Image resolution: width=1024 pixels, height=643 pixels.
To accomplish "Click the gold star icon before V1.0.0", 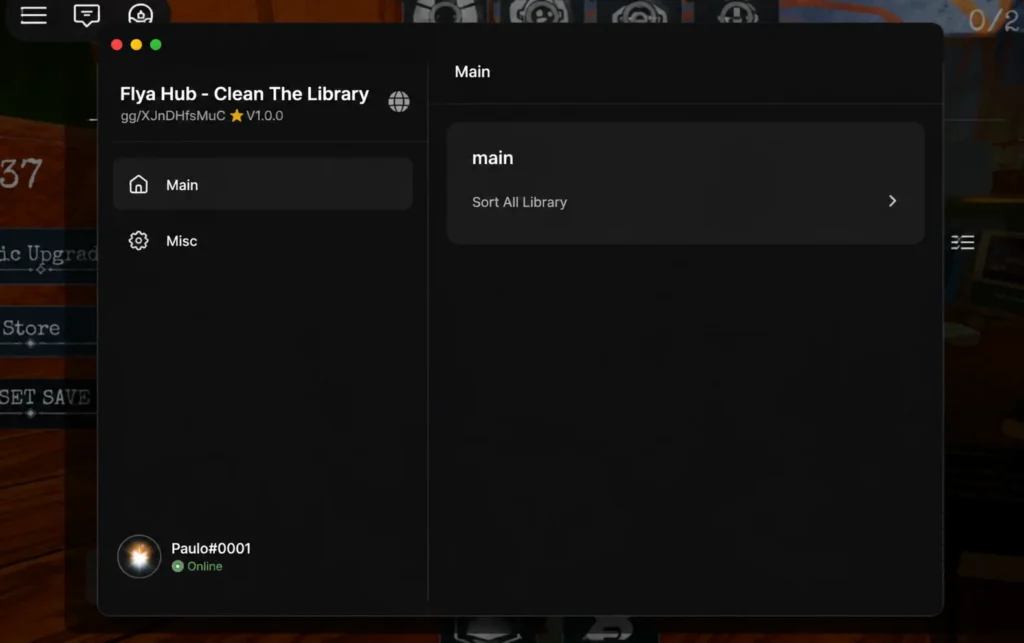I will click(x=236, y=116).
